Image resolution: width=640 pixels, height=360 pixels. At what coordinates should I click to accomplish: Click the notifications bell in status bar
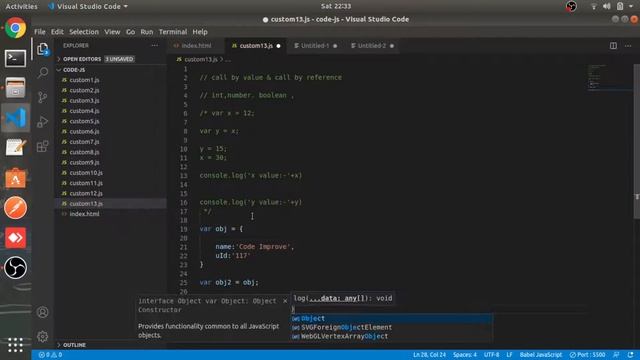(x=631, y=355)
